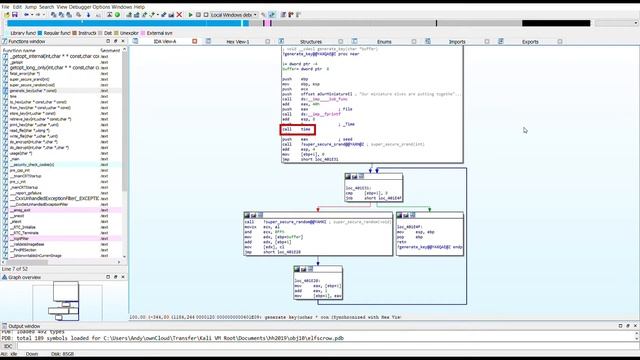Viewport: 640px width, 360px height.
Task: Close the IDA View-A tab
Action: pos(195,41)
